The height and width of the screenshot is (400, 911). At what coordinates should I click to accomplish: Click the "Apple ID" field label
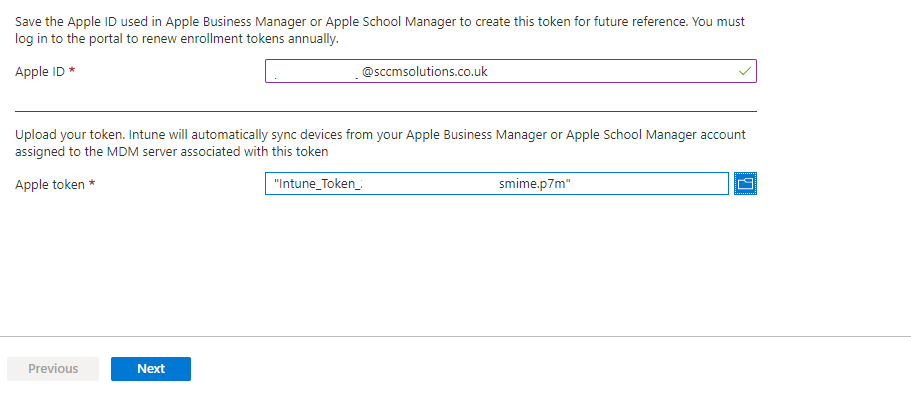click(39, 72)
